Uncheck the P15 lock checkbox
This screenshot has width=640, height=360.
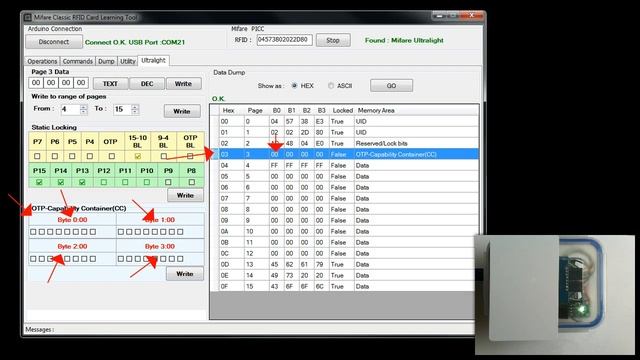[39, 182]
